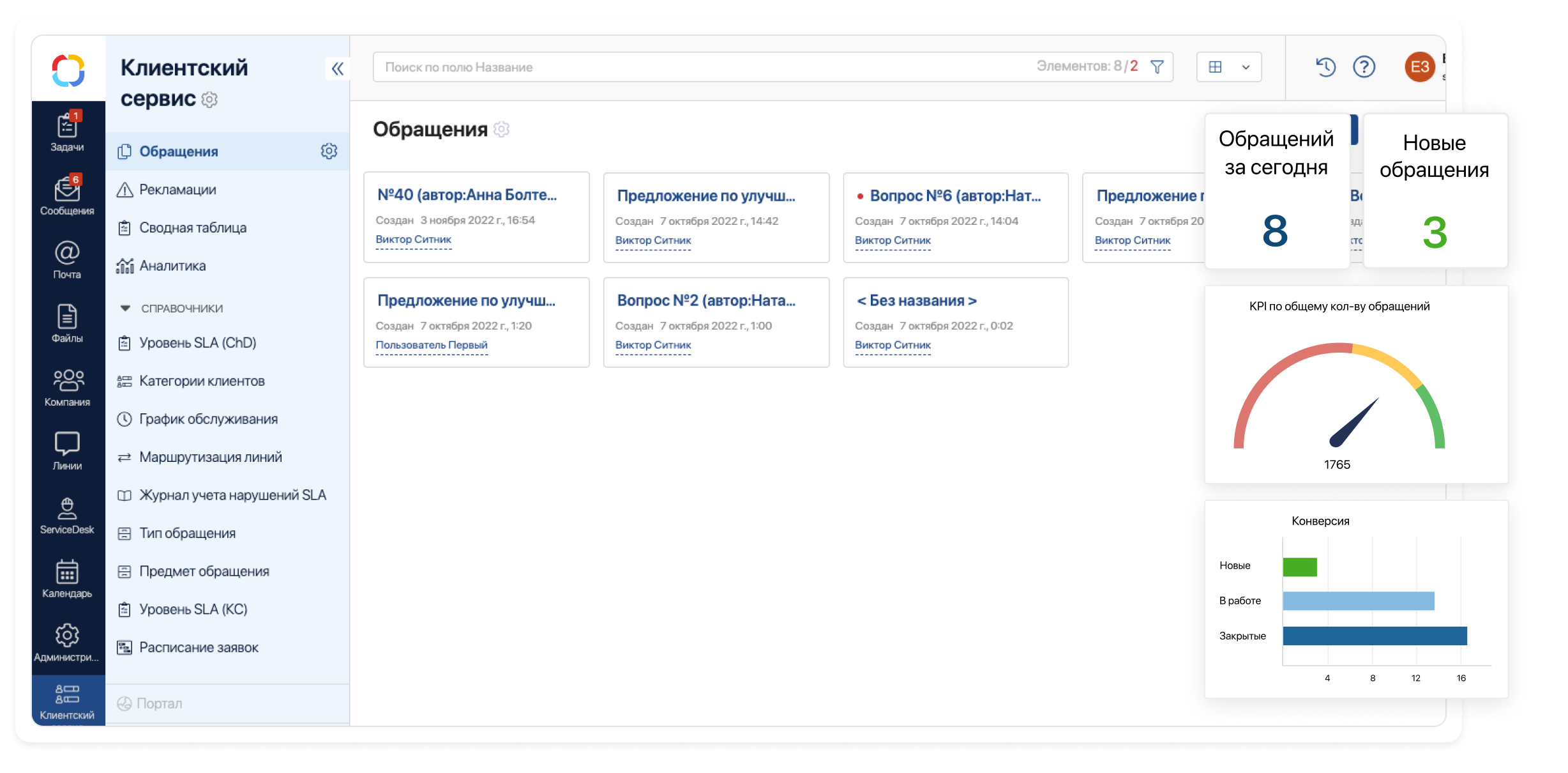The height and width of the screenshot is (773, 1568).
Task: Click the help question mark icon
Action: tap(1364, 66)
